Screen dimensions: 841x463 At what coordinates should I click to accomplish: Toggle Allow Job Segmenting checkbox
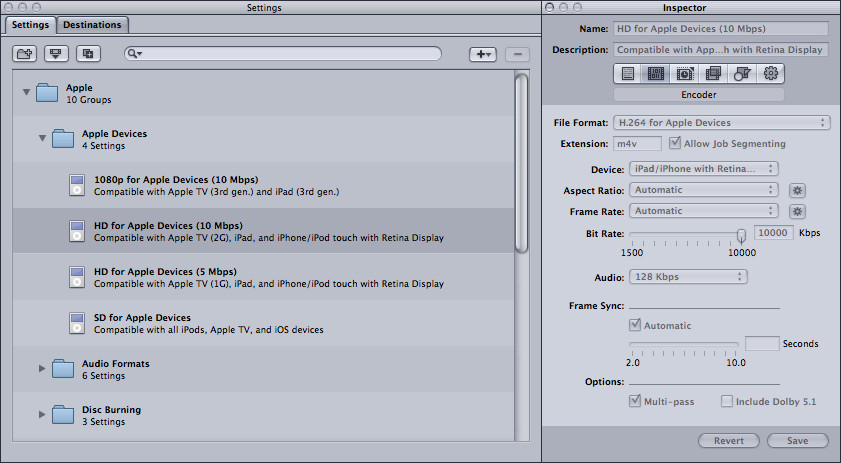[675, 143]
